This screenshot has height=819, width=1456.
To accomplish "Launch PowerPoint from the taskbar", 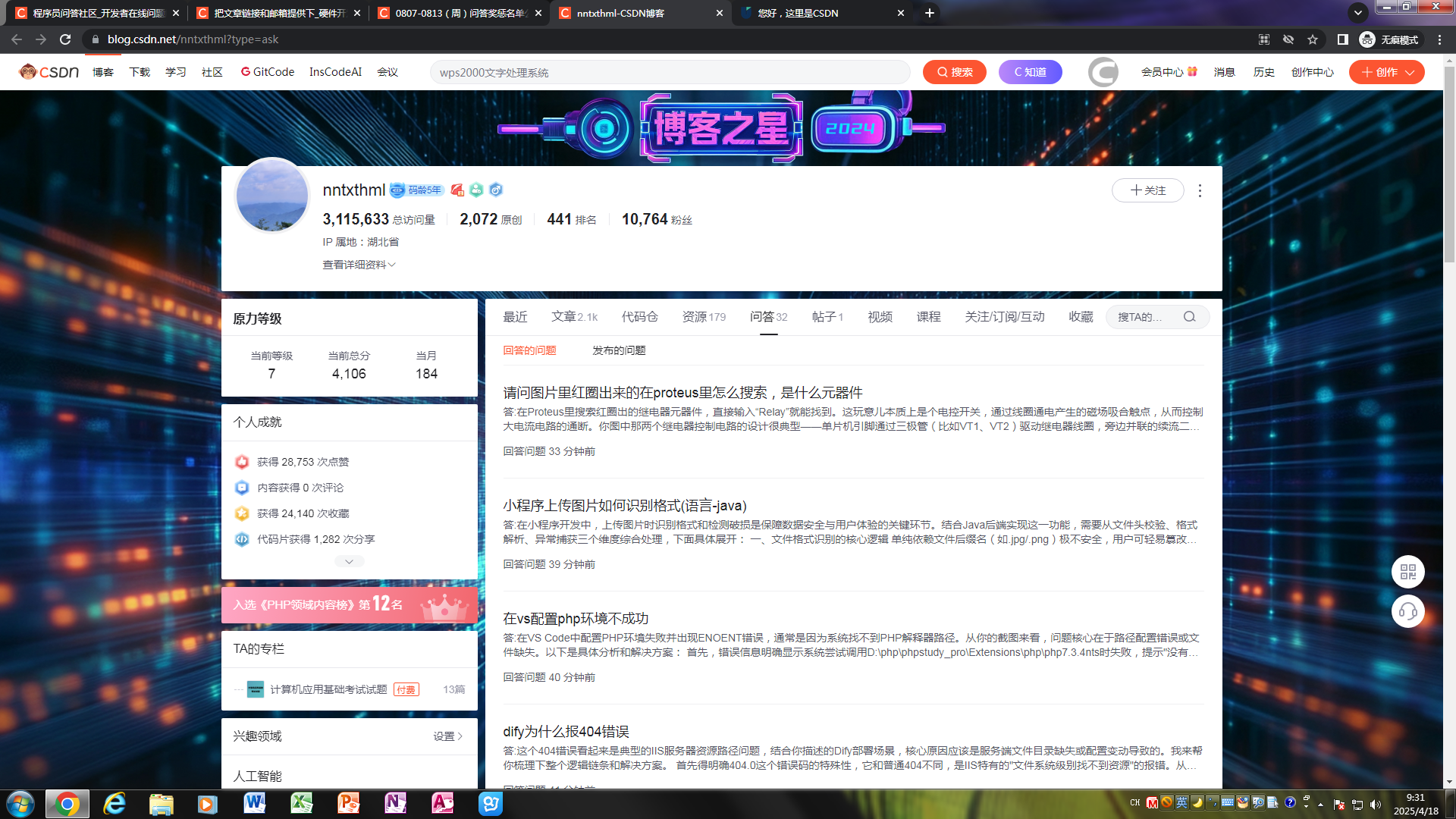I will pyautogui.click(x=349, y=804).
